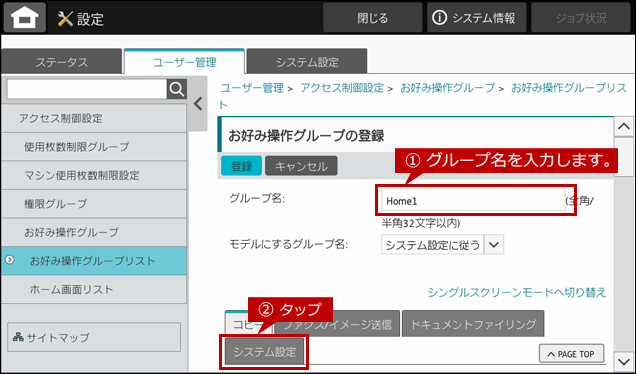Open ホーム画面リスト menu item
The height and width of the screenshot is (374, 636).
pyautogui.click(x=94, y=289)
